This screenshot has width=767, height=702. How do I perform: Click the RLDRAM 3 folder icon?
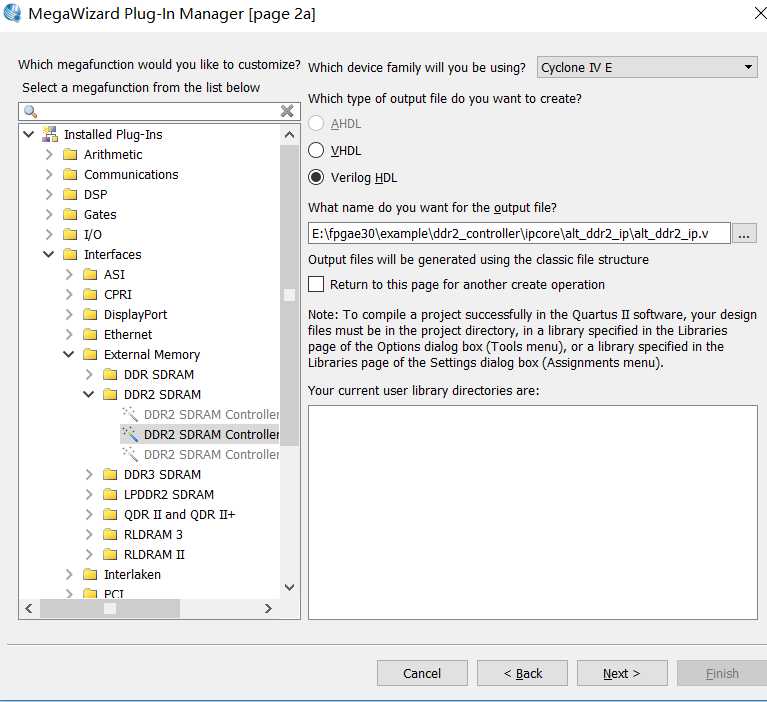110,535
